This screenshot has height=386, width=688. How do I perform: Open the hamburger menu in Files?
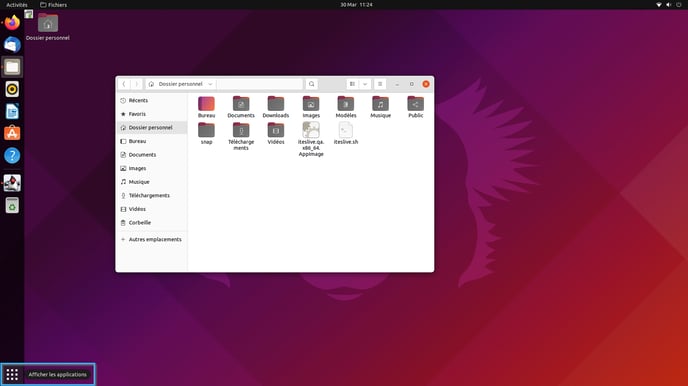point(380,84)
